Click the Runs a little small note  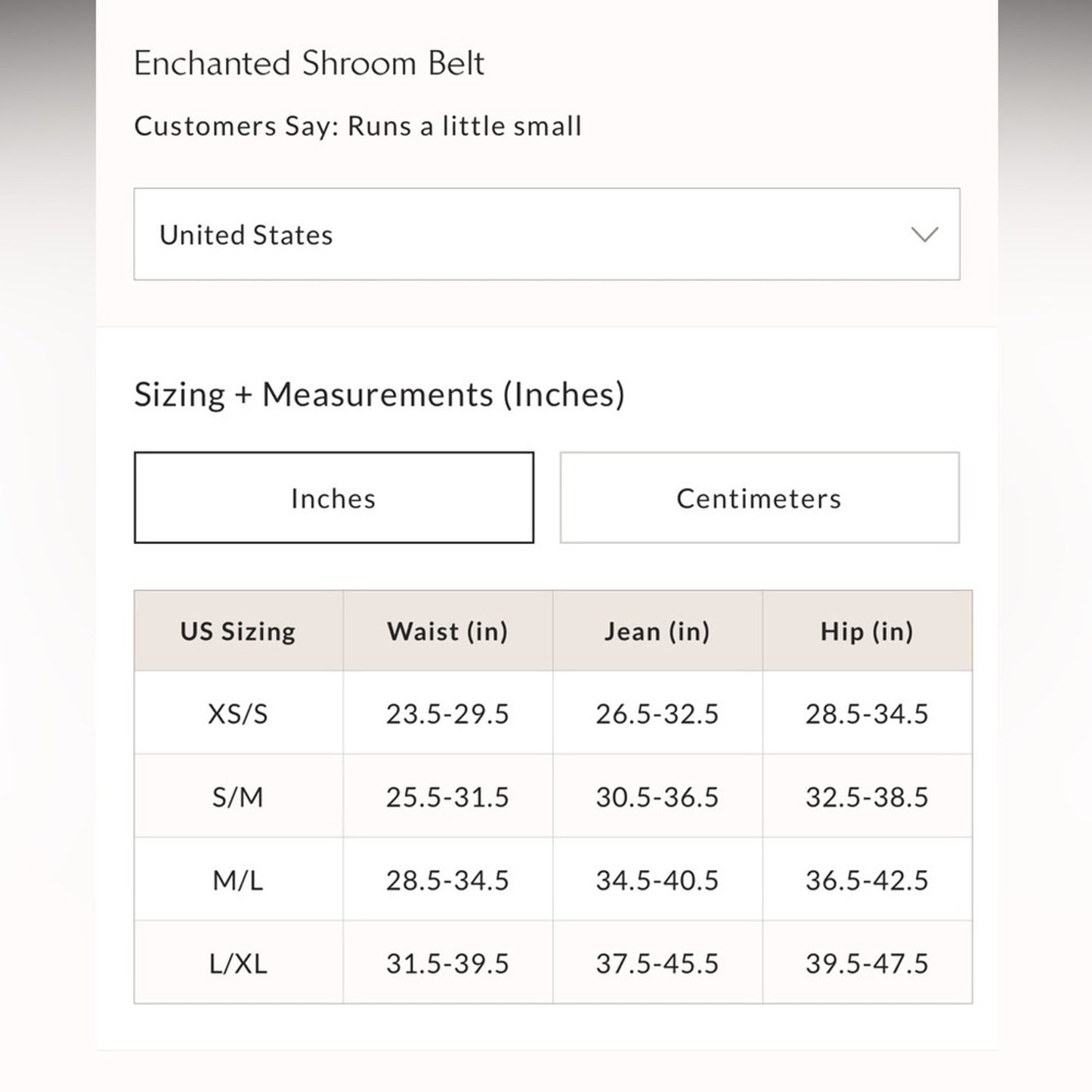(357, 126)
